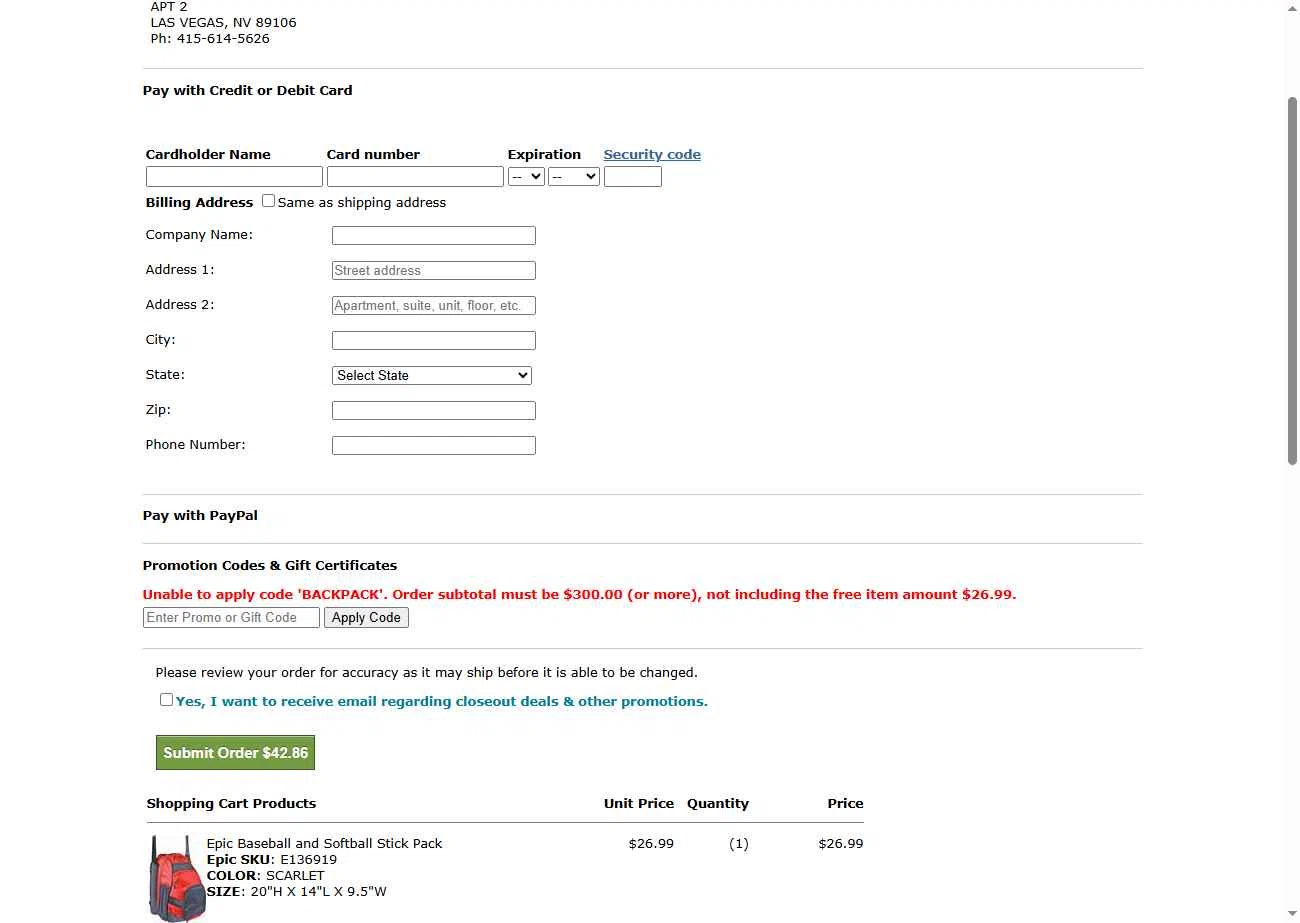The image size is (1300, 923).
Task: Expand the Select State dropdown
Action: click(431, 376)
